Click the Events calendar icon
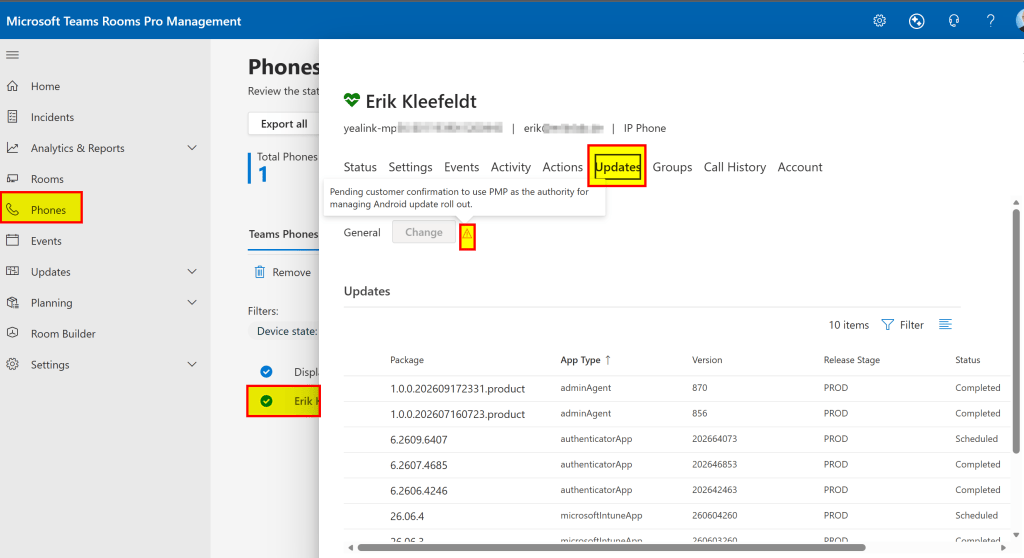Viewport: 1024px width, 558px height. click(x=12, y=240)
